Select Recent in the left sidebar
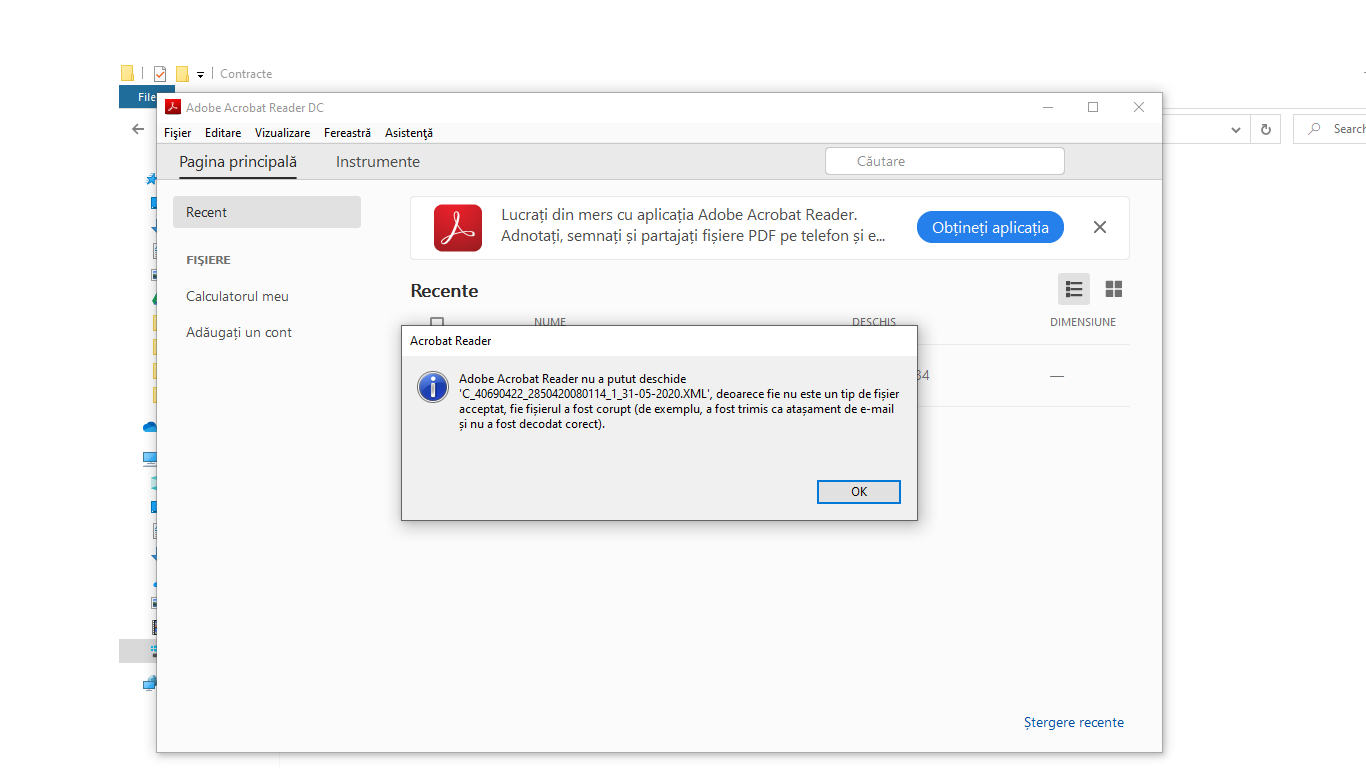The image size is (1366, 768). tap(267, 212)
